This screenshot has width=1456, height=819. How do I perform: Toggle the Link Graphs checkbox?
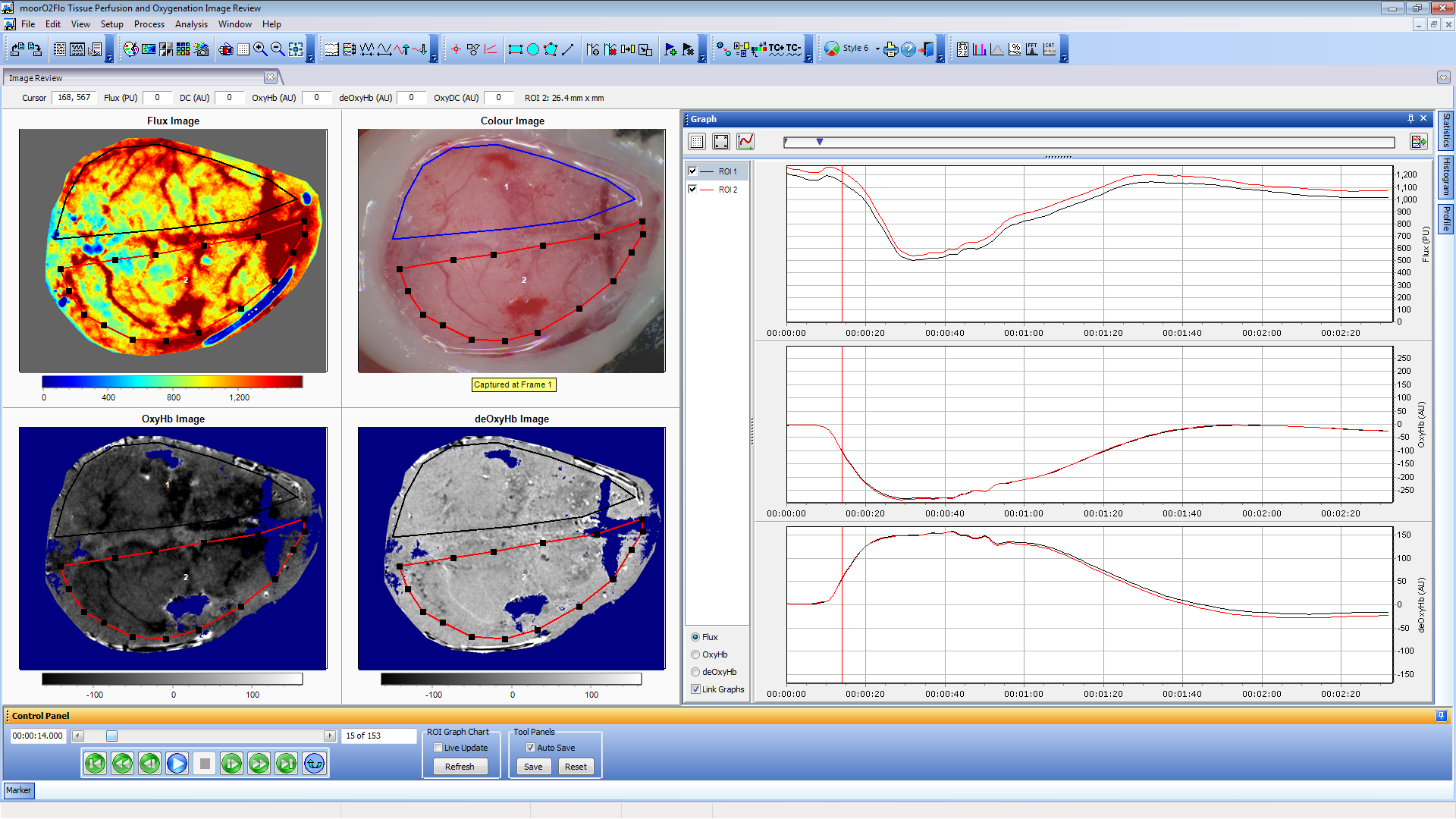click(x=695, y=689)
